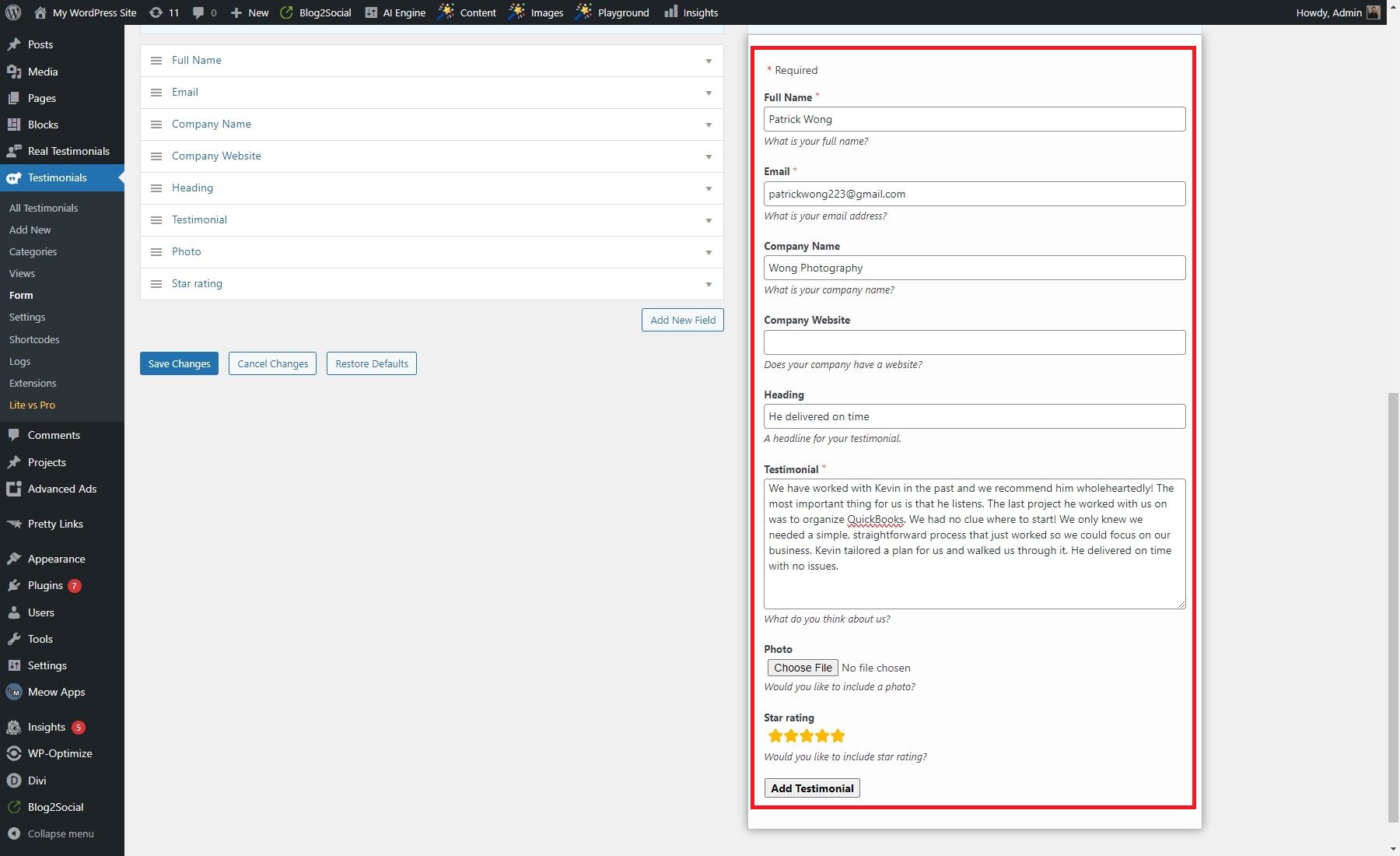This screenshot has height=856, width=1400.
Task: Click the WordPress logo in the toolbar
Action: pyautogui.click(x=12, y=12)
